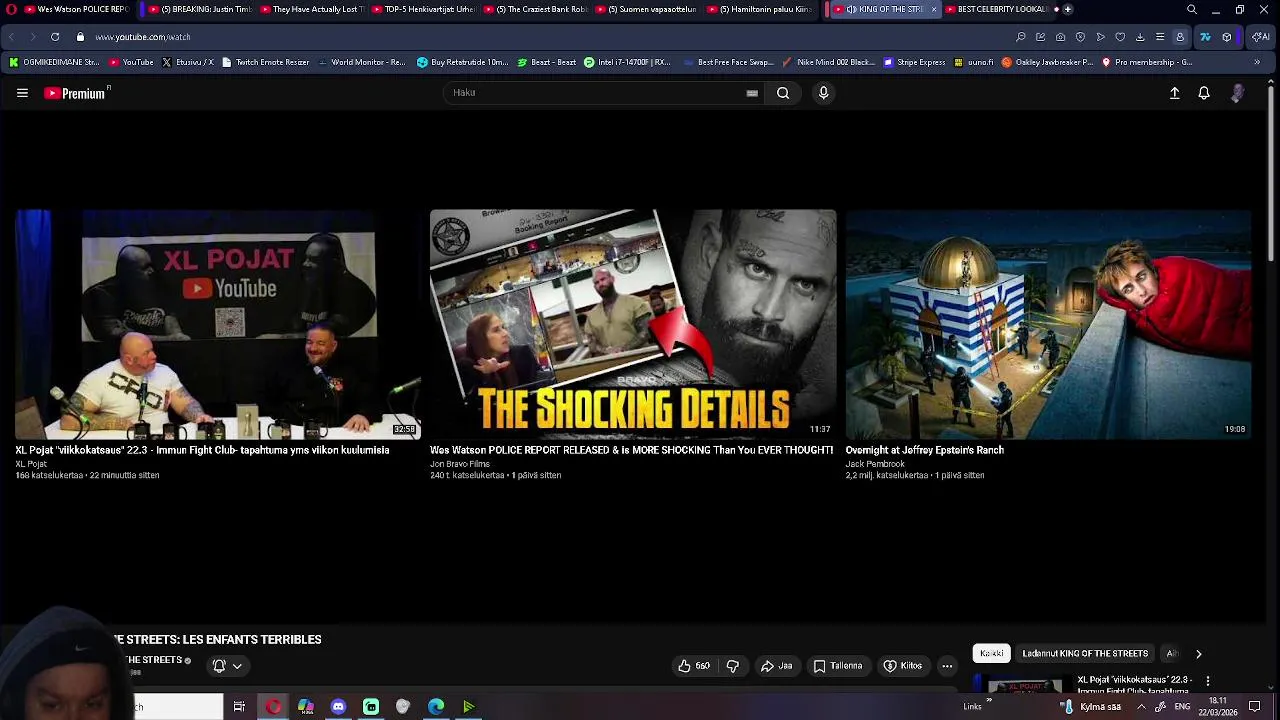
Task: Visit the Jack Pembrook channel
Action: point(875,464)
